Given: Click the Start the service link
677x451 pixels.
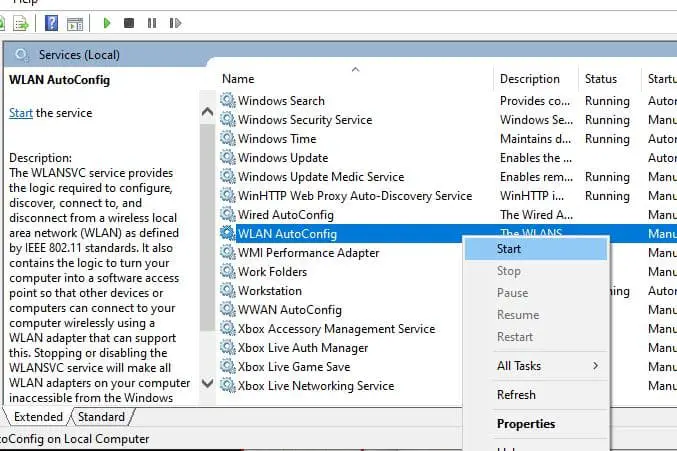Looking at the screenshot, I should (21, 113).
